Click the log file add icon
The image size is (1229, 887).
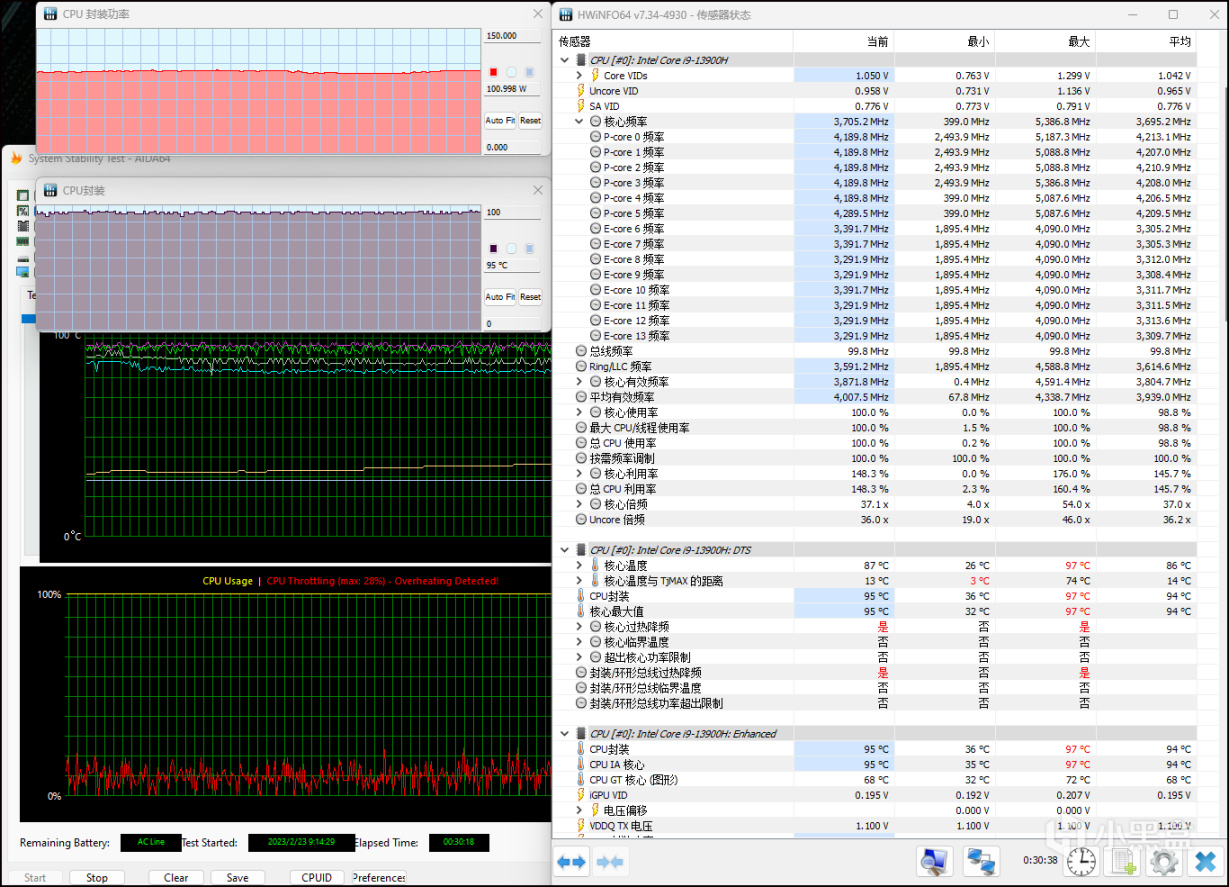tap(1122, 861)
